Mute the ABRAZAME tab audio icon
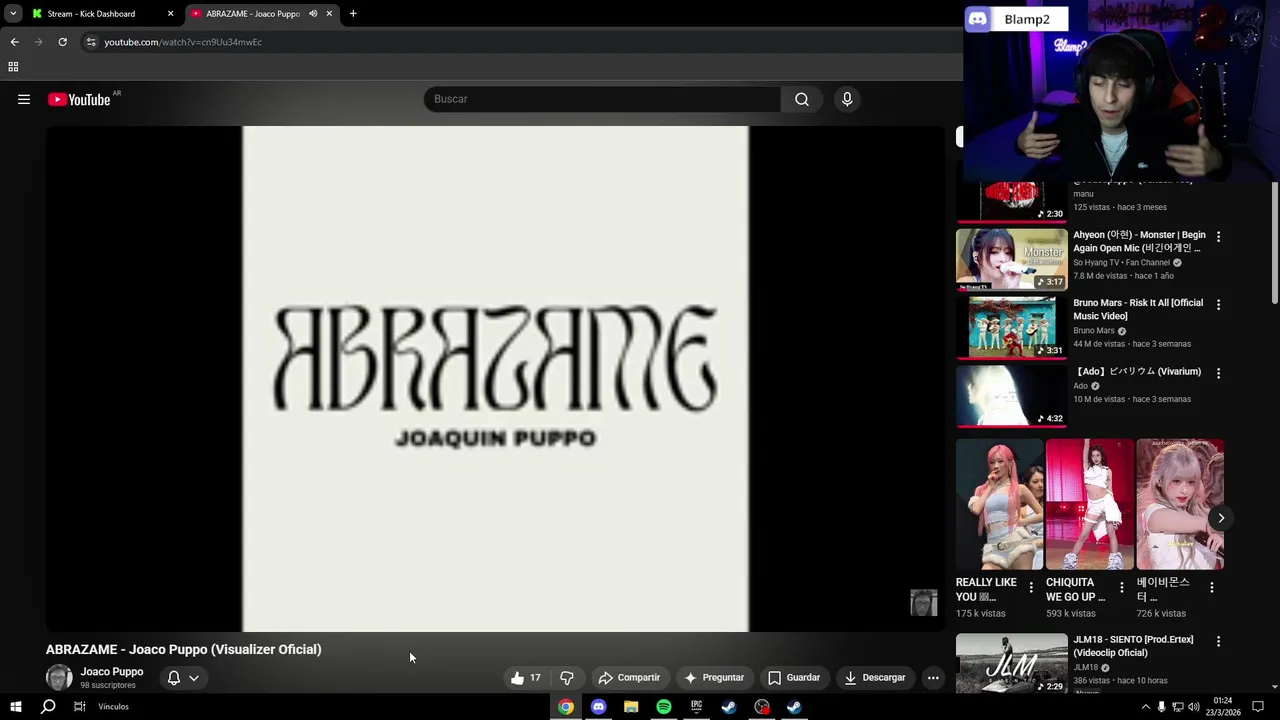Screen dimensions: 1280x720 313,14
